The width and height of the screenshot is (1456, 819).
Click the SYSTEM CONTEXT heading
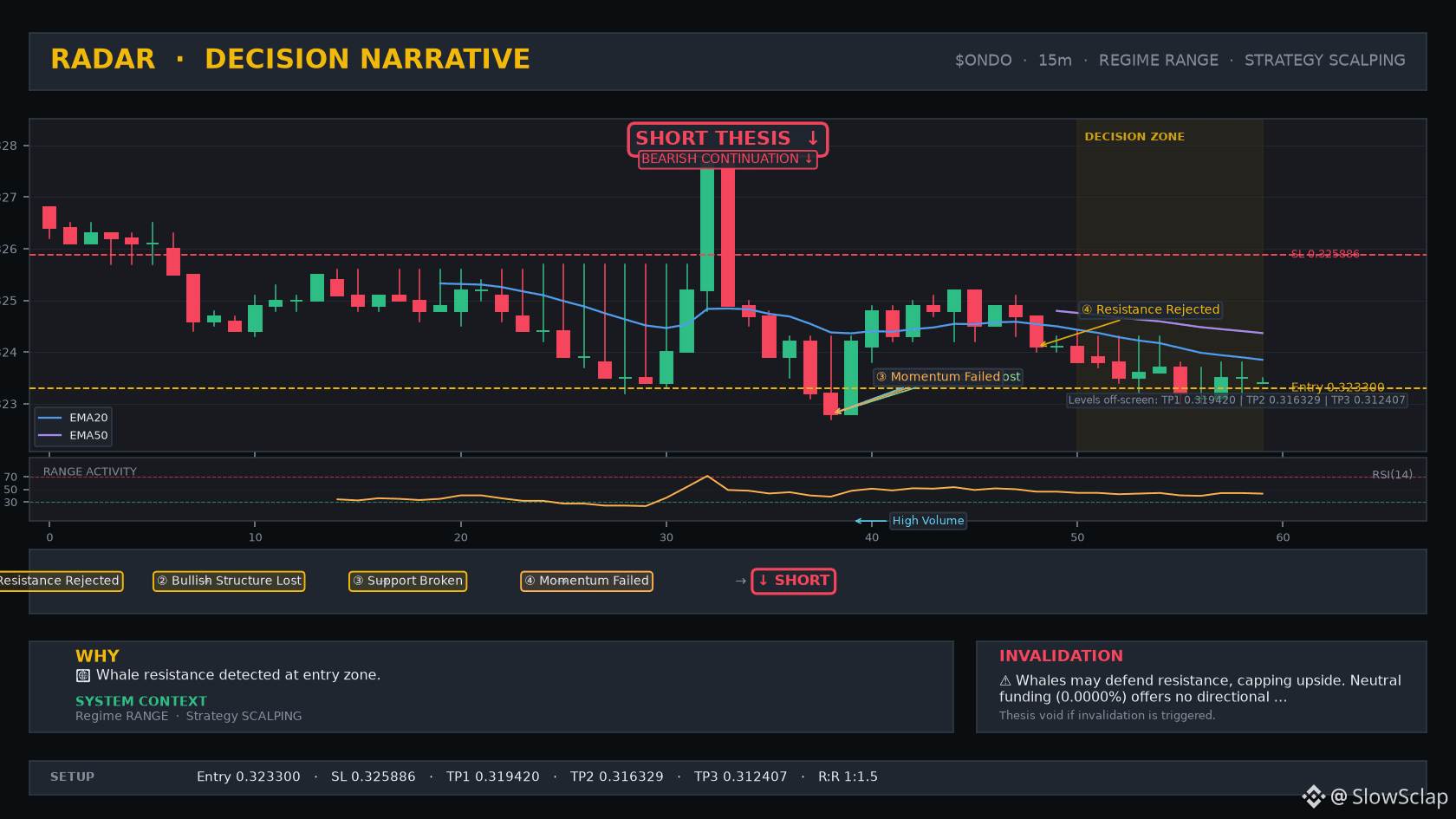141,701
